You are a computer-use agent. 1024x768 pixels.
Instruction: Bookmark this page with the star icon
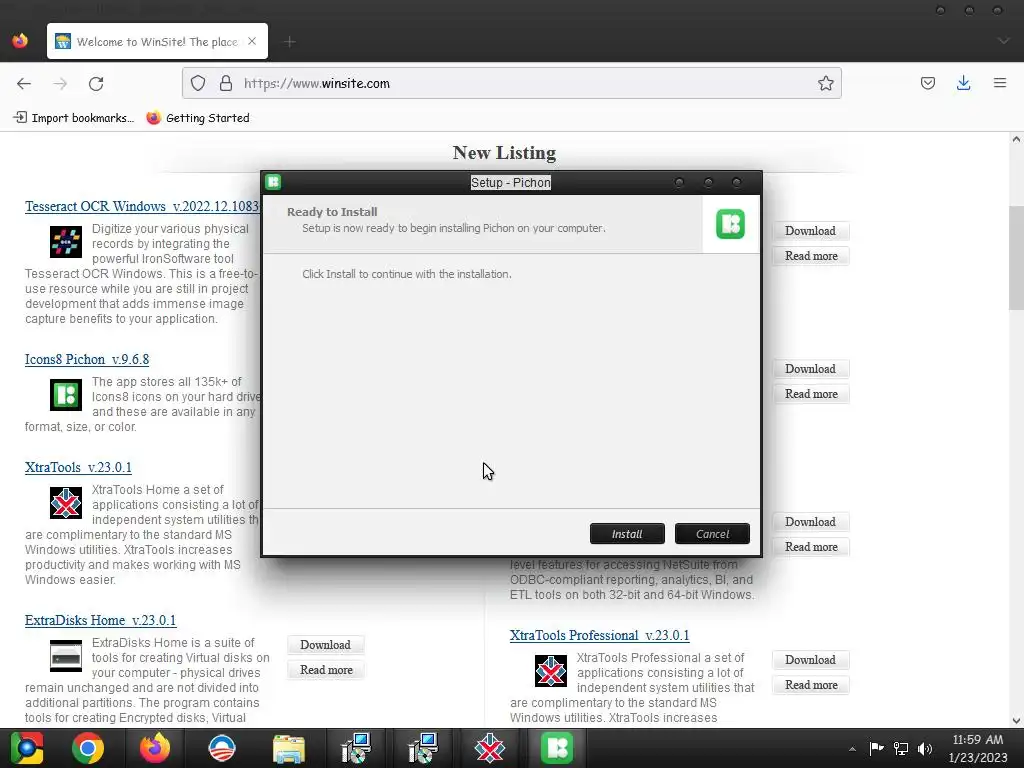coord(825,84)
